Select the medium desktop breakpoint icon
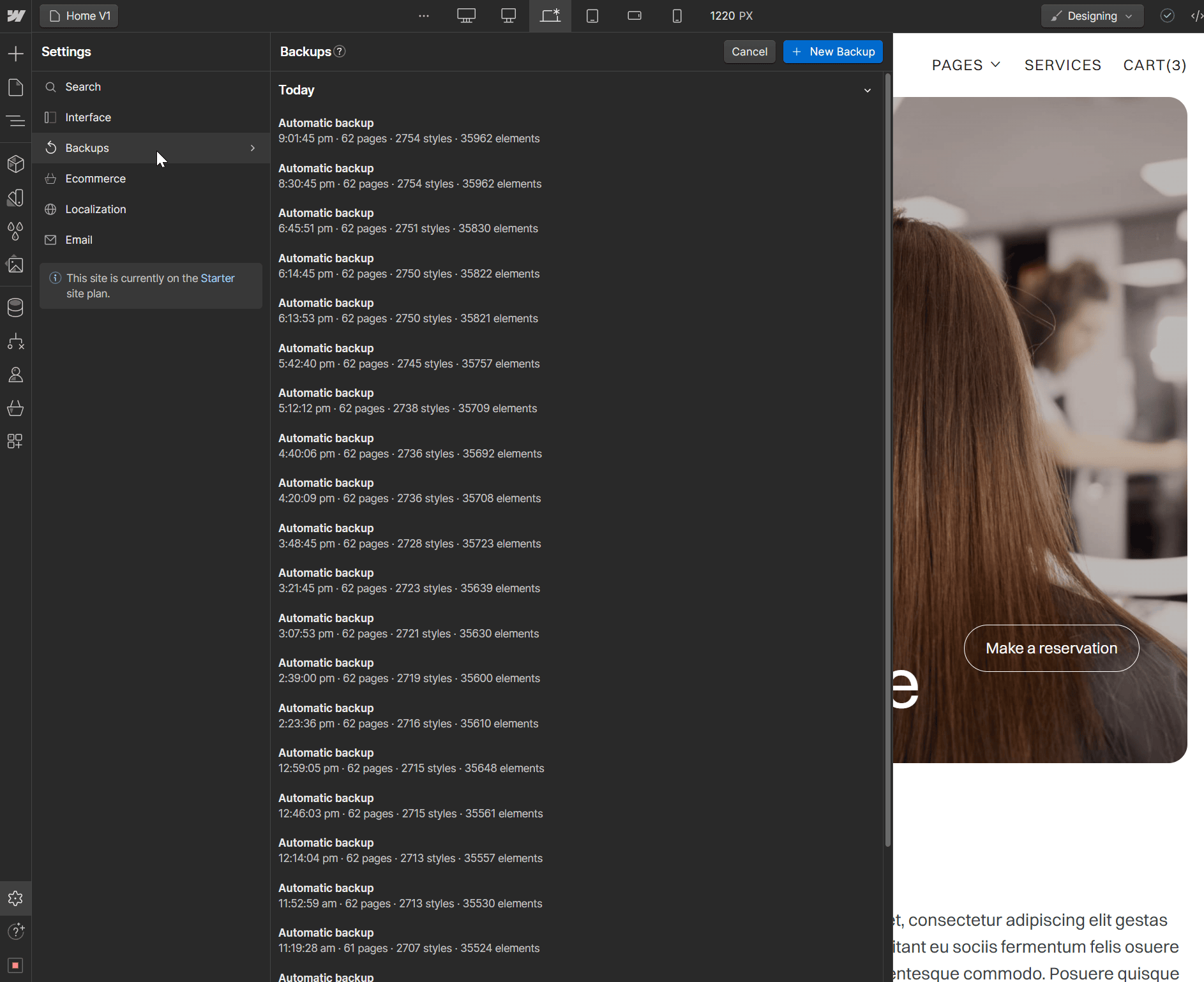 tap(509, 16)
